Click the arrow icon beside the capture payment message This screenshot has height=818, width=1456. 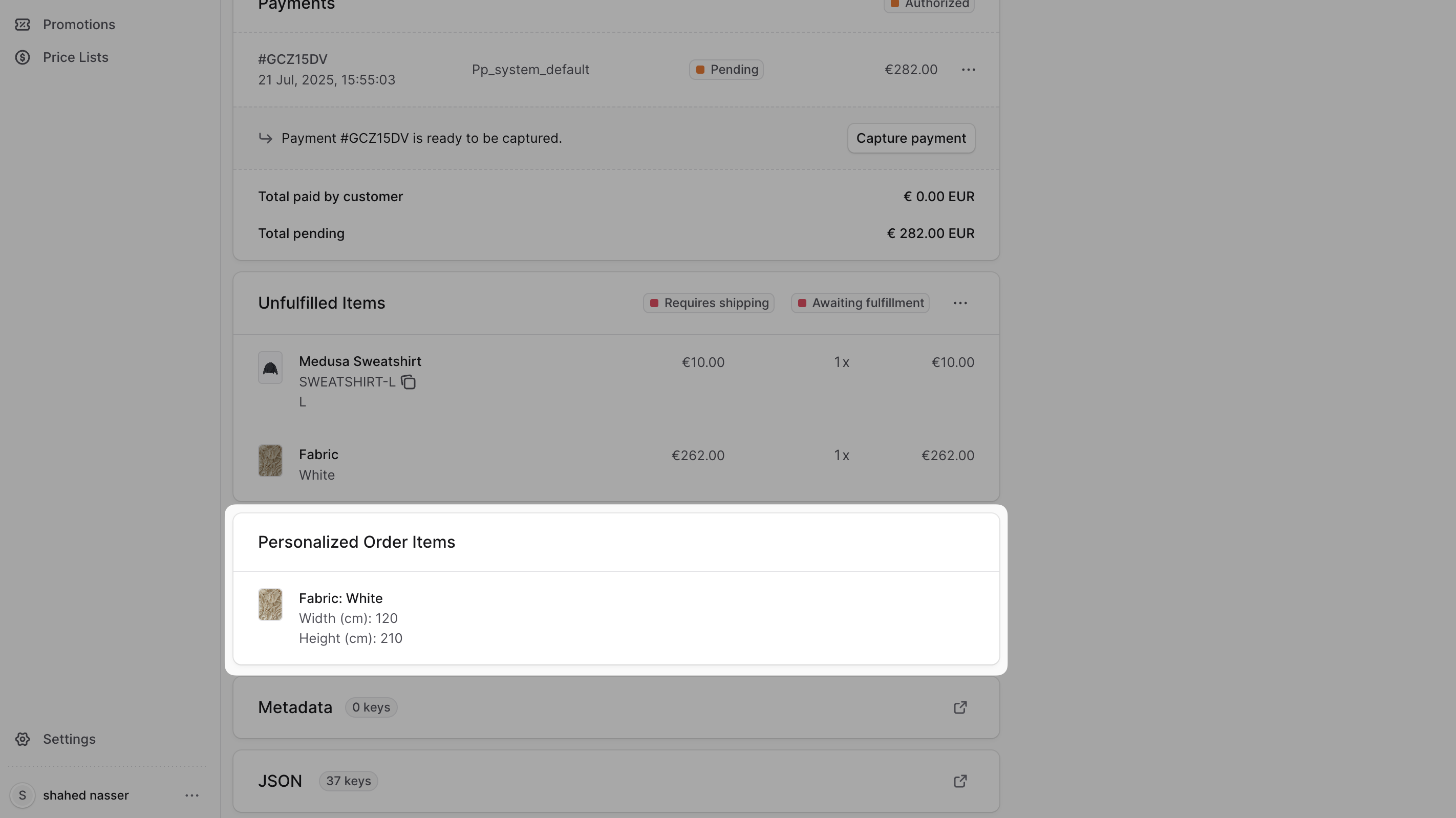click(x=266, y=138)
